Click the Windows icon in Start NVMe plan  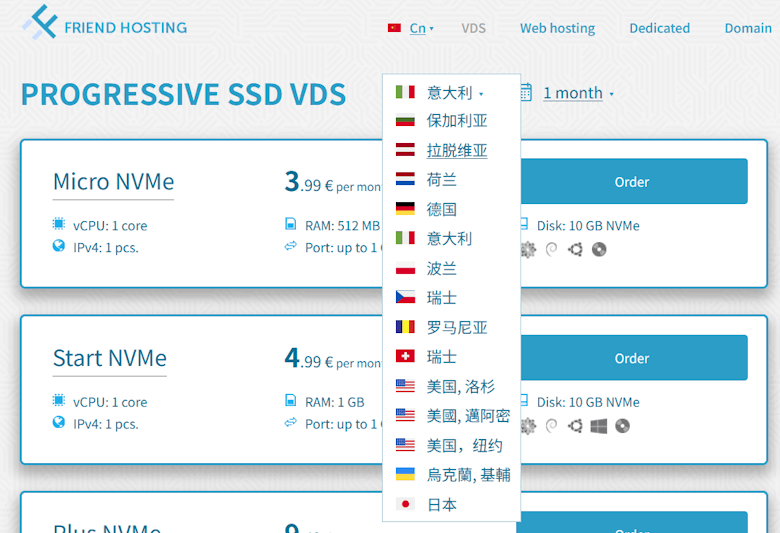click(599, 426)
